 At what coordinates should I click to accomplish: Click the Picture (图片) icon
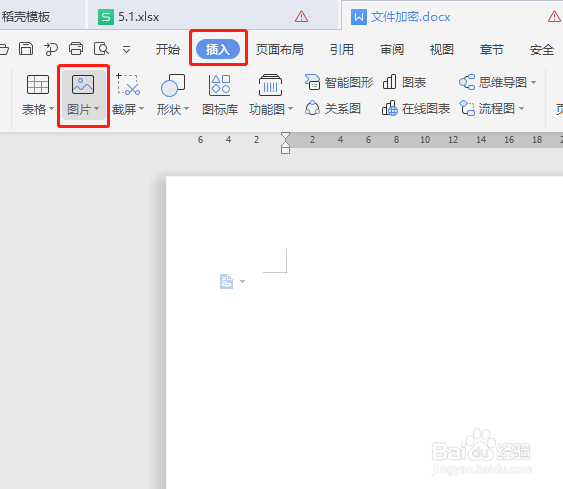tap(83, 85)
